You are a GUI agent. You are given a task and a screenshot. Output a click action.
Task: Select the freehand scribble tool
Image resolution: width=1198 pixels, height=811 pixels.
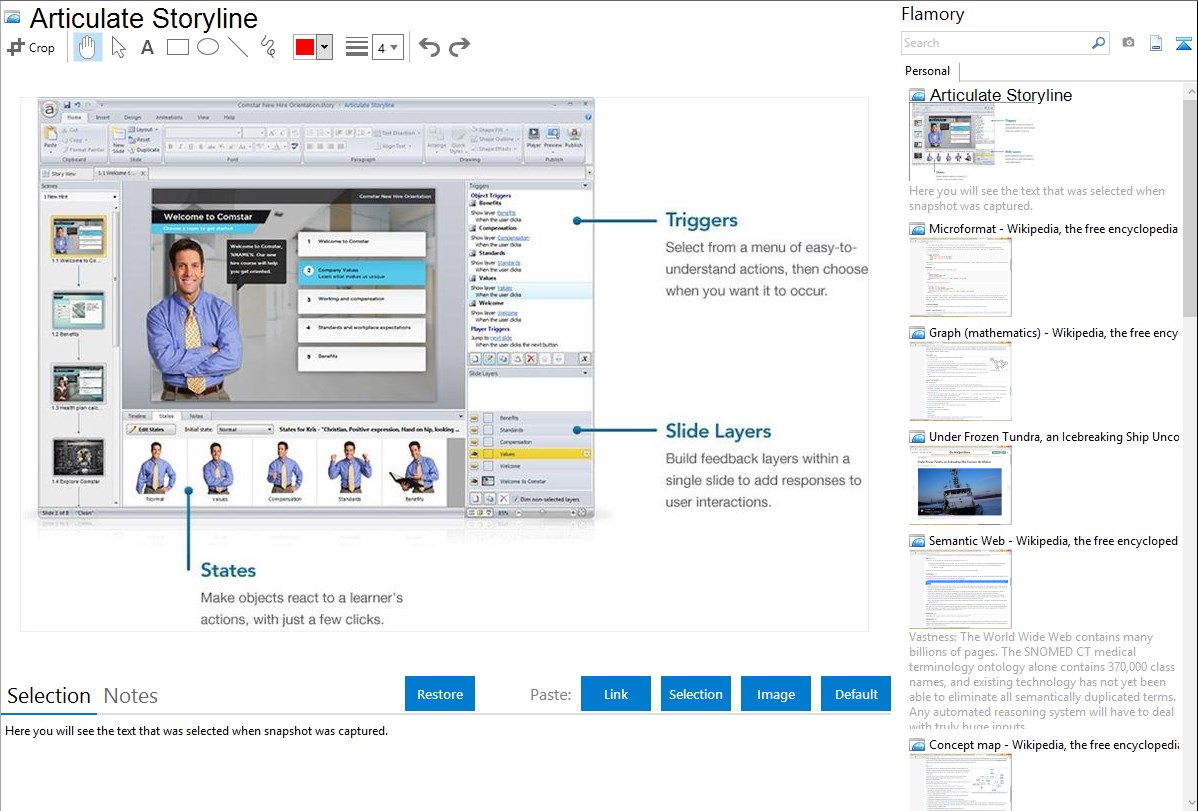[268, 47]
